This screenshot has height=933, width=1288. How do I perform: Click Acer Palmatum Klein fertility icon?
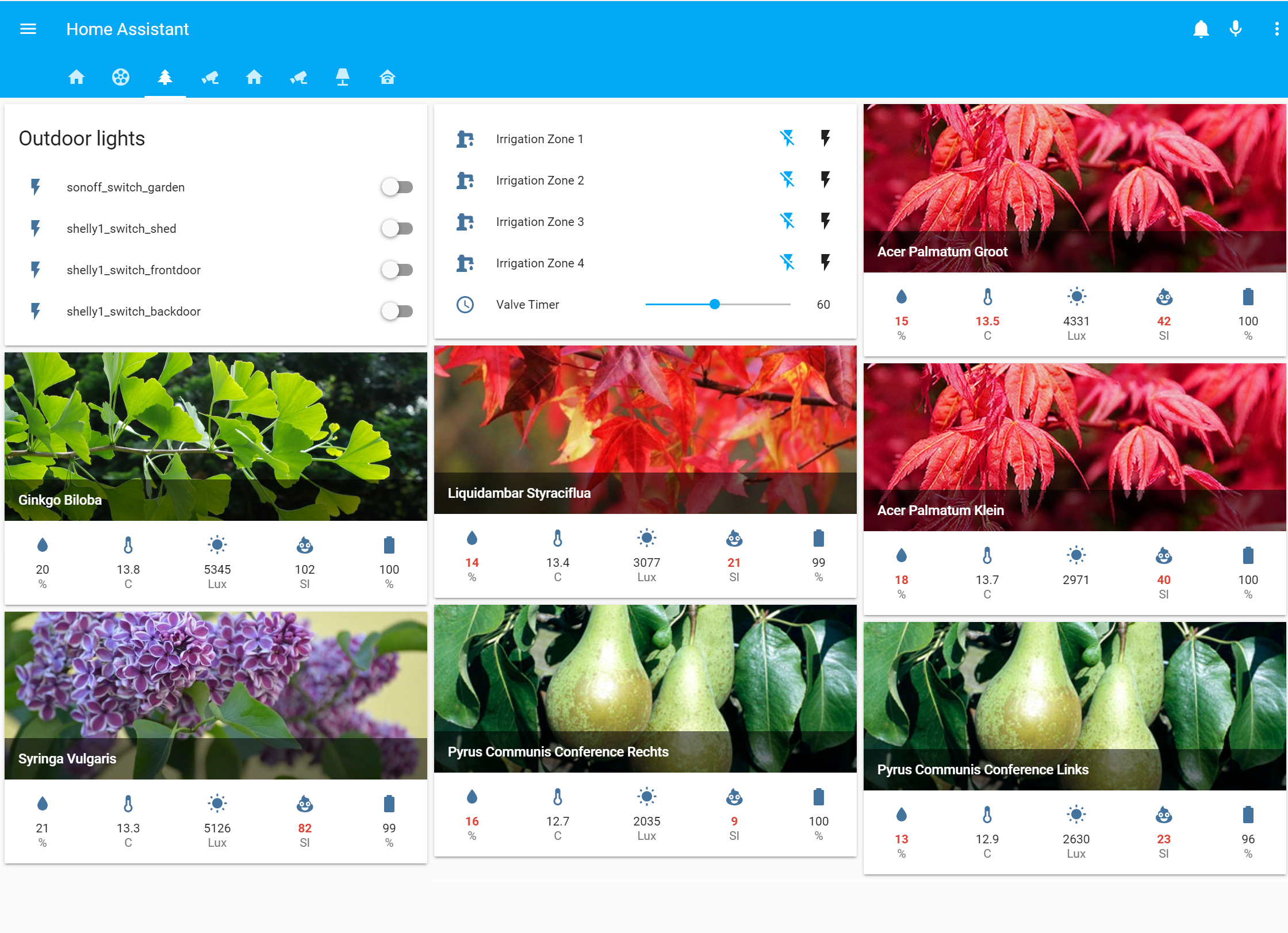click(1164, 555)
